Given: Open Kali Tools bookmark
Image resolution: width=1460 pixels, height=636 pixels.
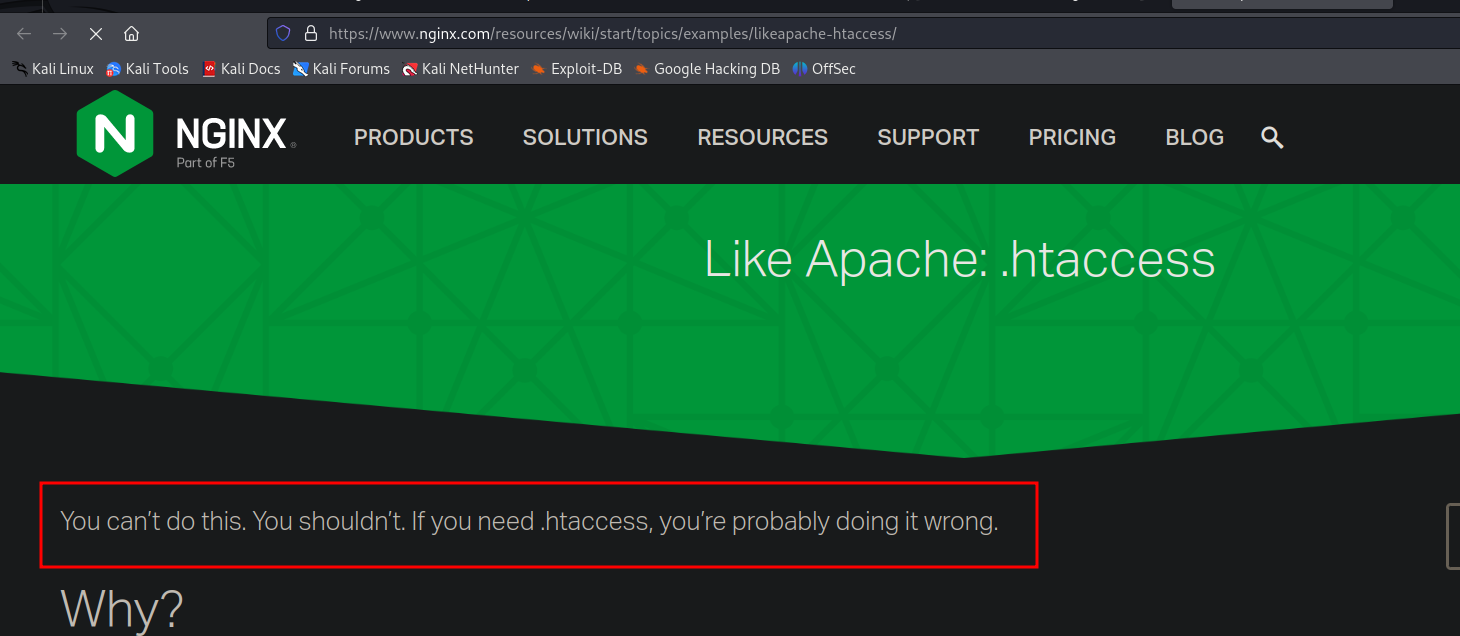Looking at the screenshot, I should tap(147, 69).
